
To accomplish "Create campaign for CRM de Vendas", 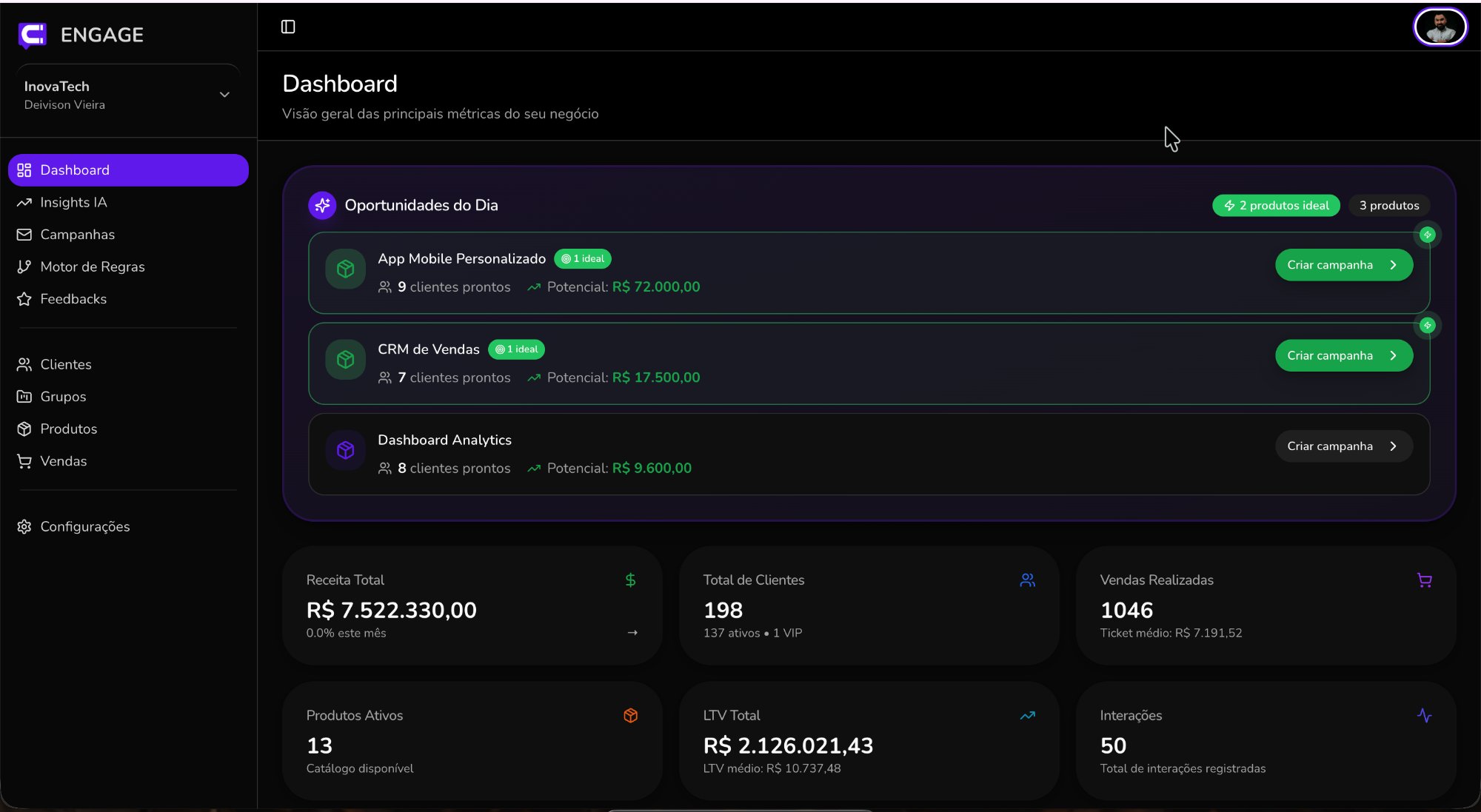I will [x=1343, y=356].
